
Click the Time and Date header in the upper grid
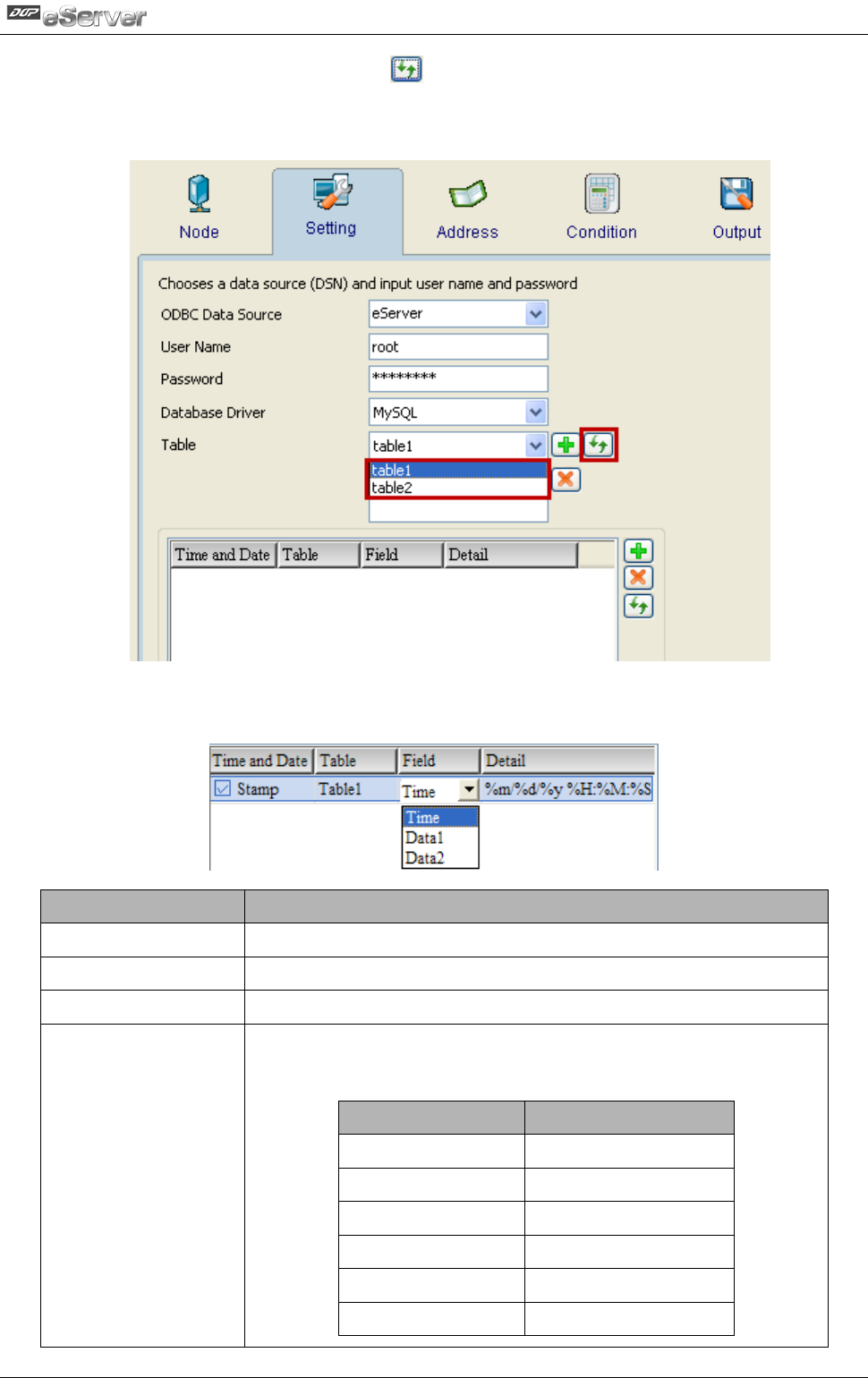click(223, 555)
